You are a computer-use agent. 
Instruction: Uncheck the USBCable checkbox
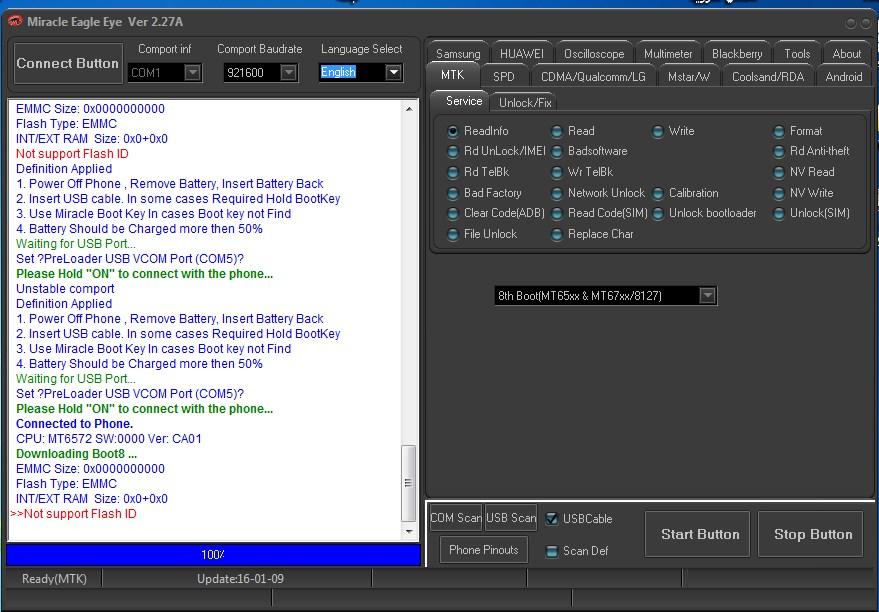552,519
